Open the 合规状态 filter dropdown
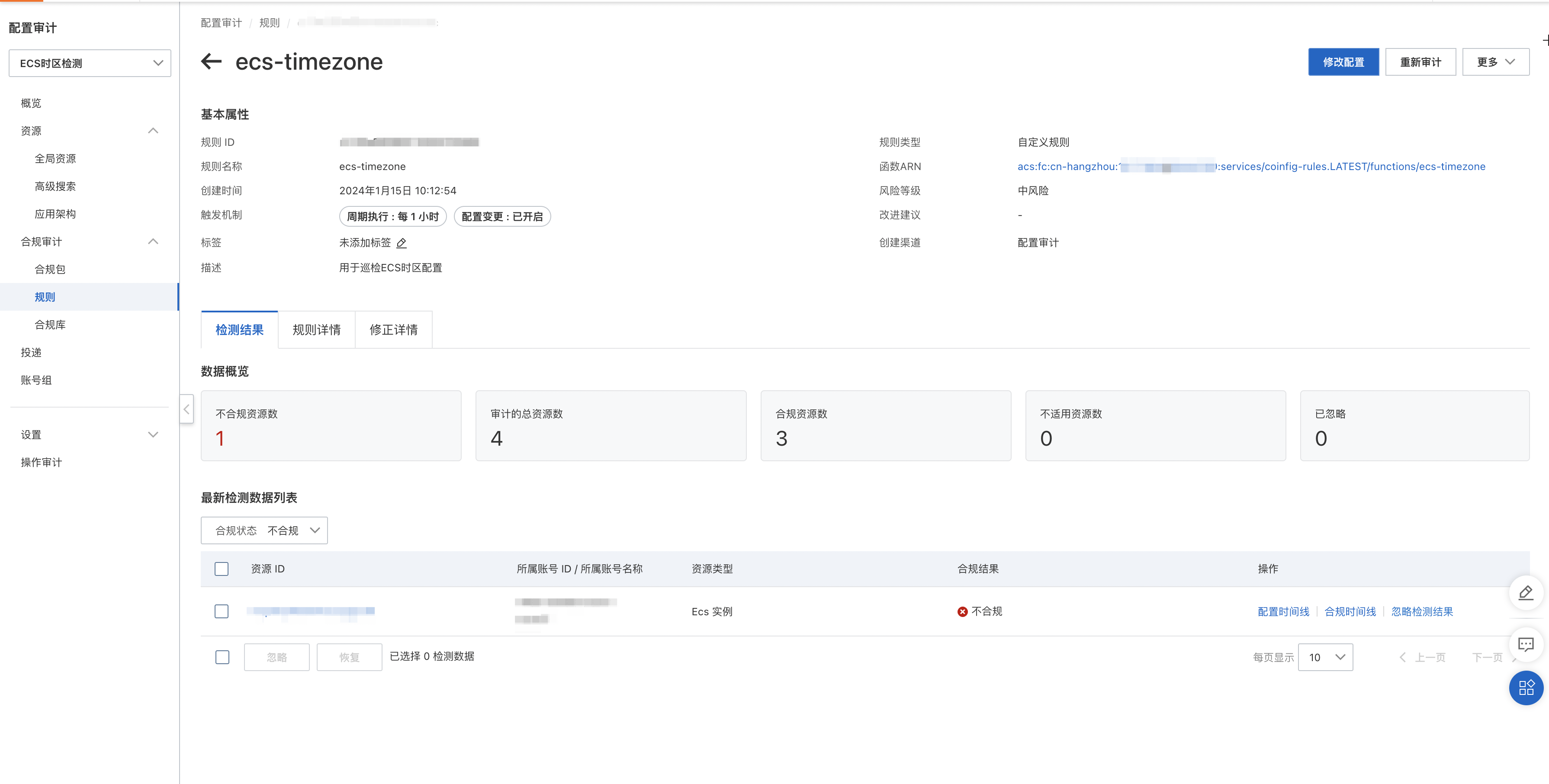 (264, 530)
